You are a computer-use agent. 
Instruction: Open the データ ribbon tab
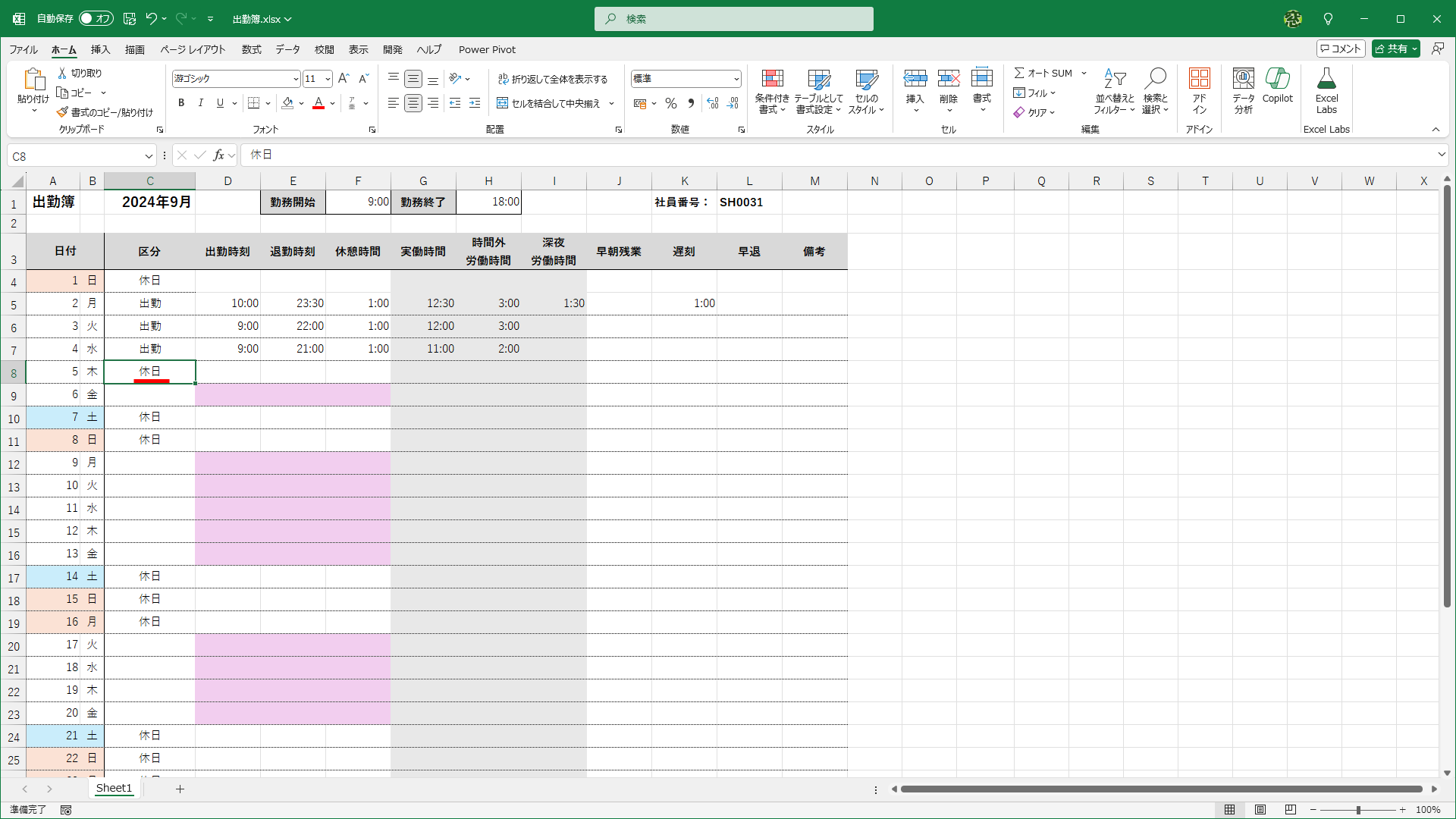click(287, 49)
